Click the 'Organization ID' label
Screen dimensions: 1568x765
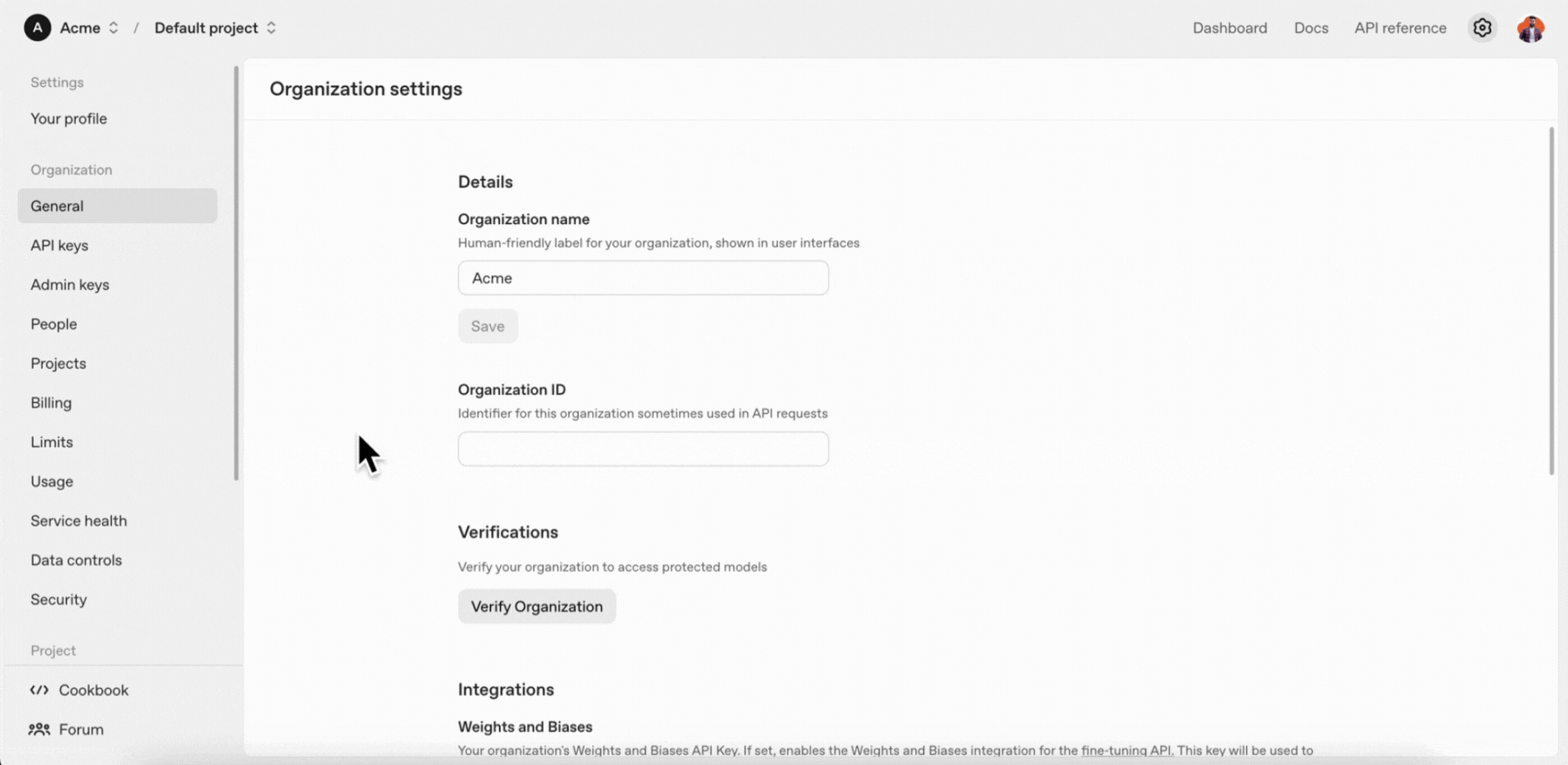coord(512,390)
